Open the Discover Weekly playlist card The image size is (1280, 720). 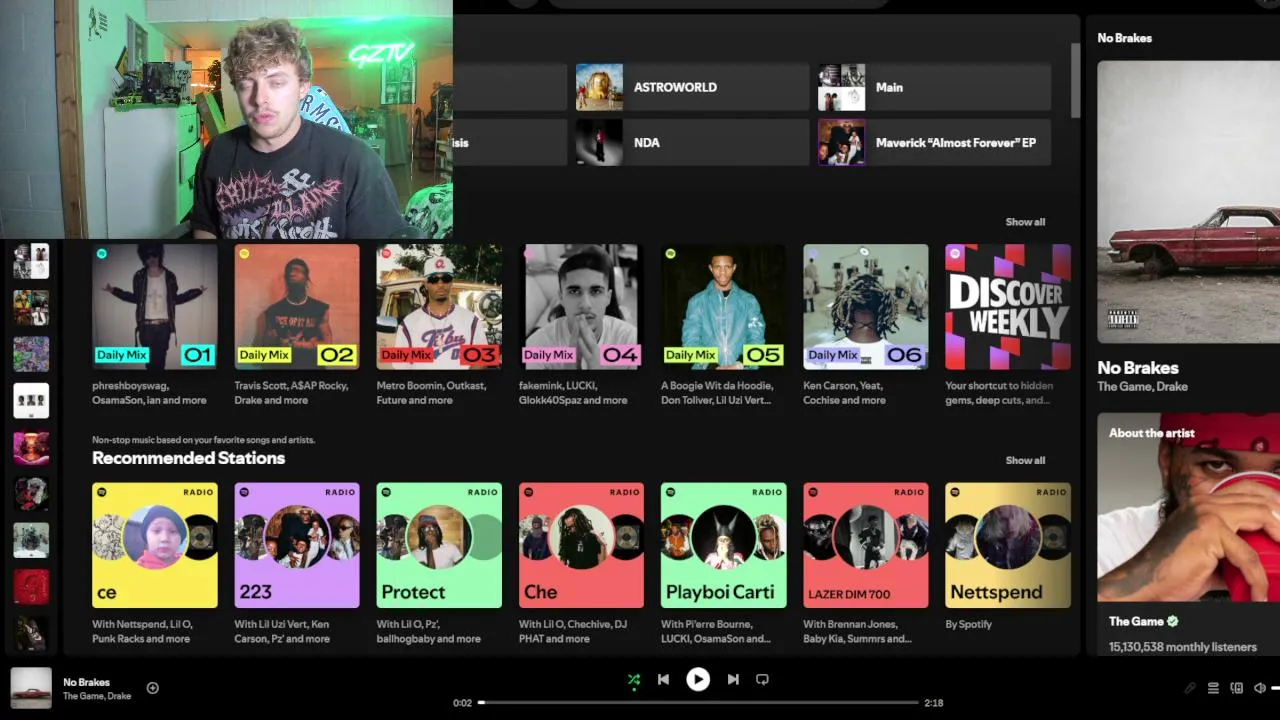[x=1008, y=326]
